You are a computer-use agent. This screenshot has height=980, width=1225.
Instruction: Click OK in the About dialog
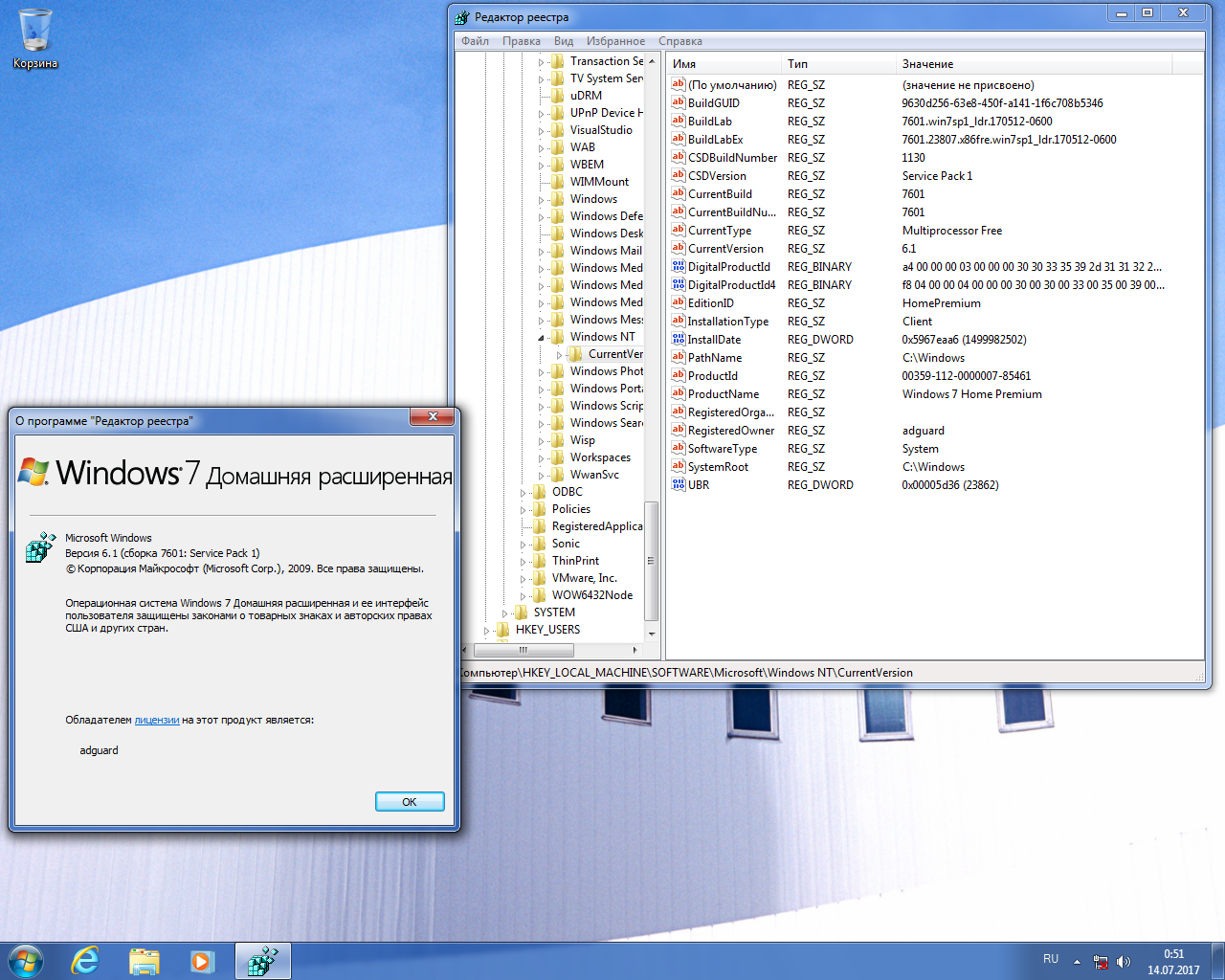point(410,802)
